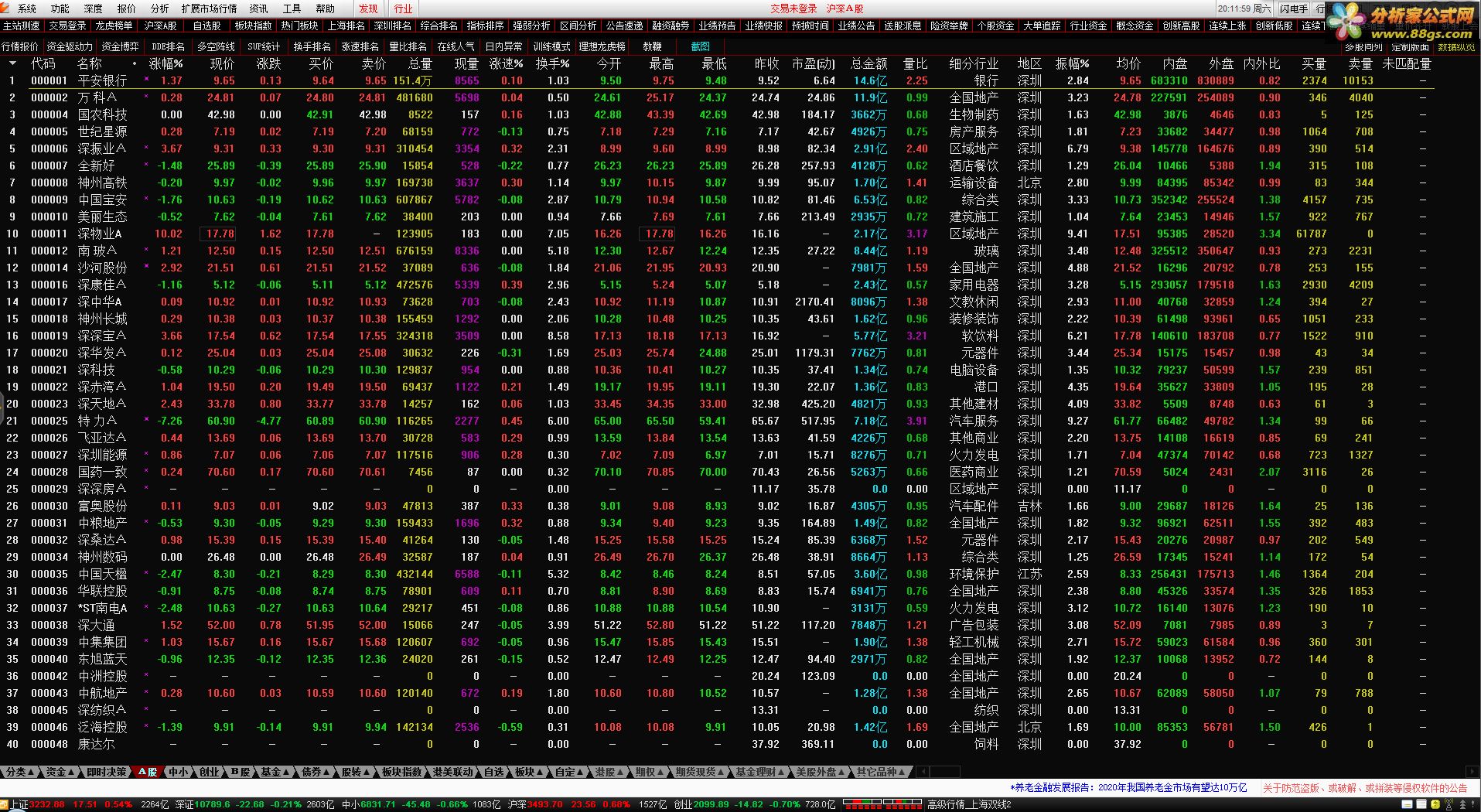Select the 万 科A stock row
The height and width of the screenshot is (812, 1481).
717,97
